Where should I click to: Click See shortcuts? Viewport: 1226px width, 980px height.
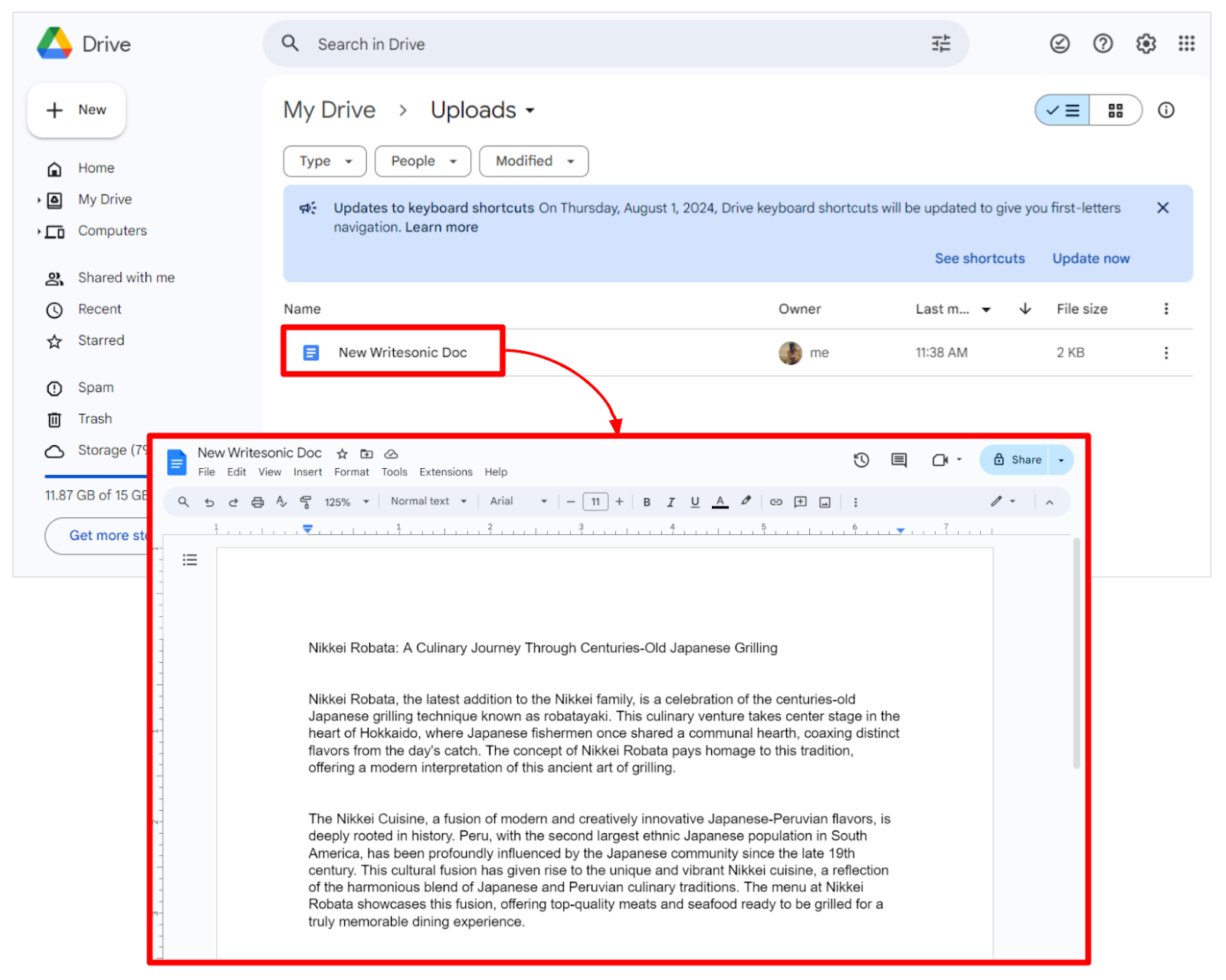[x=979, y=258]
